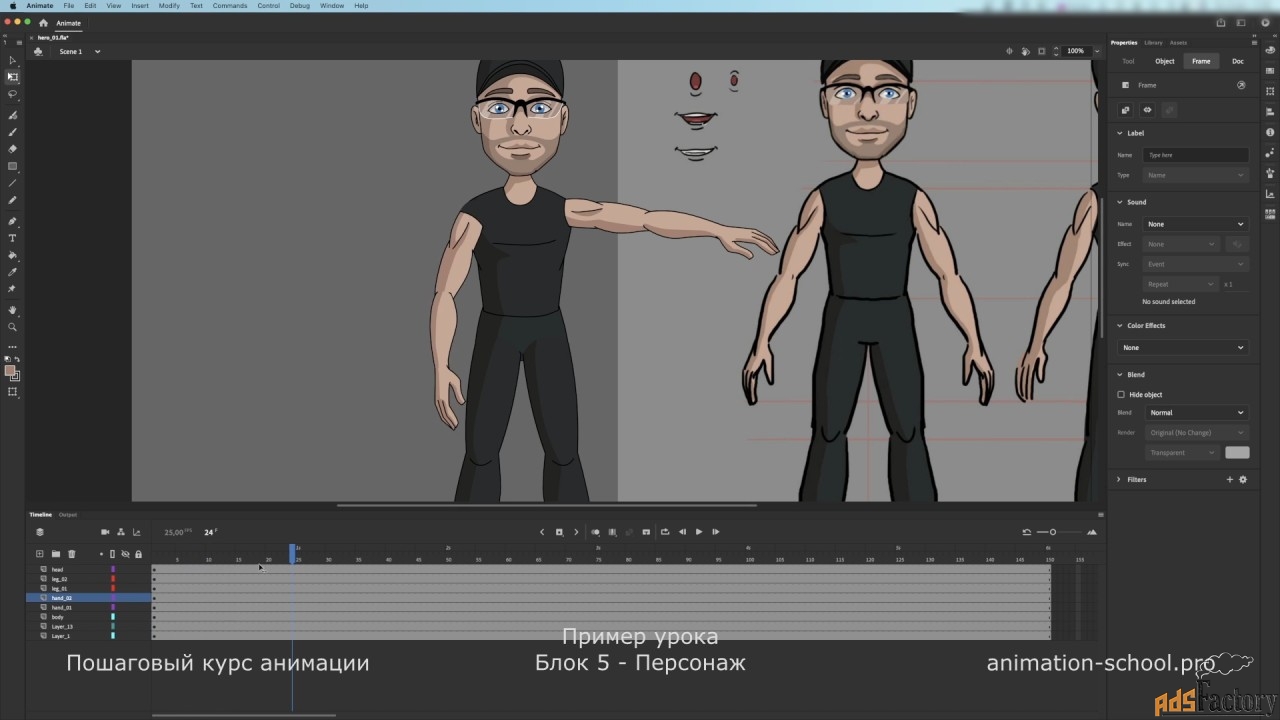
Task: Open the Edit Toolbar three-dots button
Action: [x=13, y=347]
